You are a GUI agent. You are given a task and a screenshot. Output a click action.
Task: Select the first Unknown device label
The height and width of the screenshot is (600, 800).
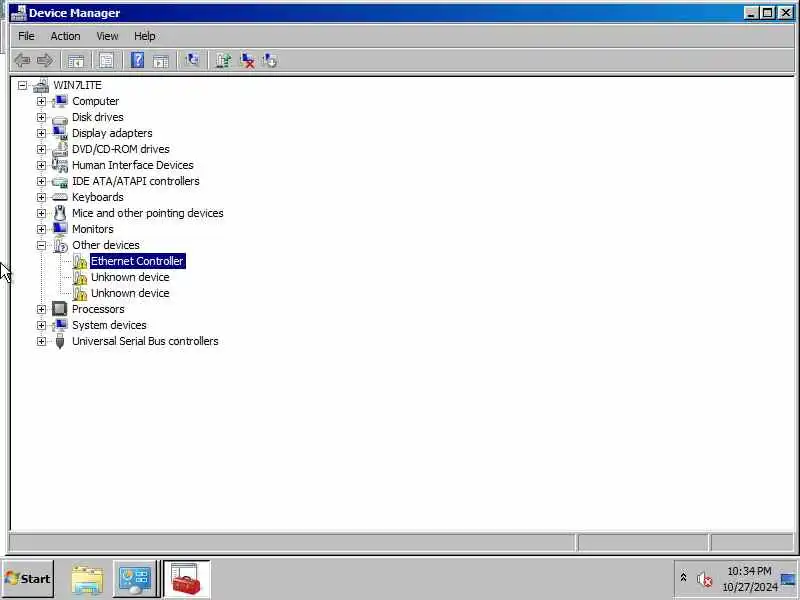pyautogui.click(x=130, y=277)
